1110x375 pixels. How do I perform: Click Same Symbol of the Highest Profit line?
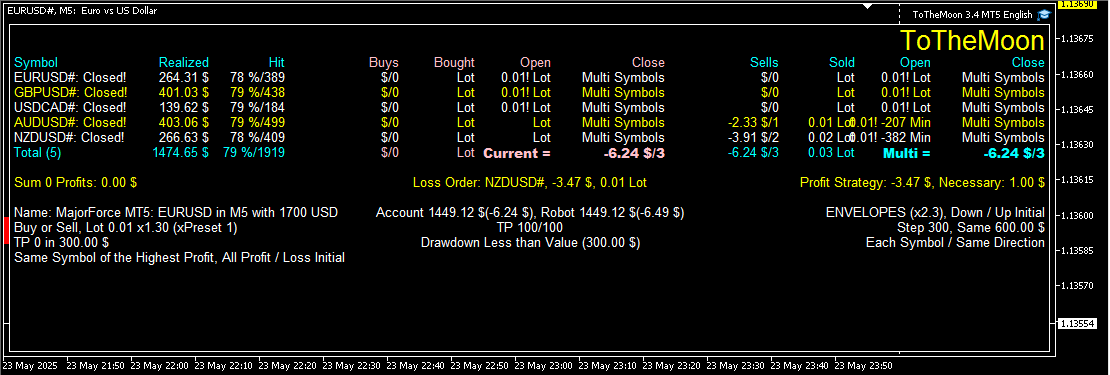[x=180, y=258]
